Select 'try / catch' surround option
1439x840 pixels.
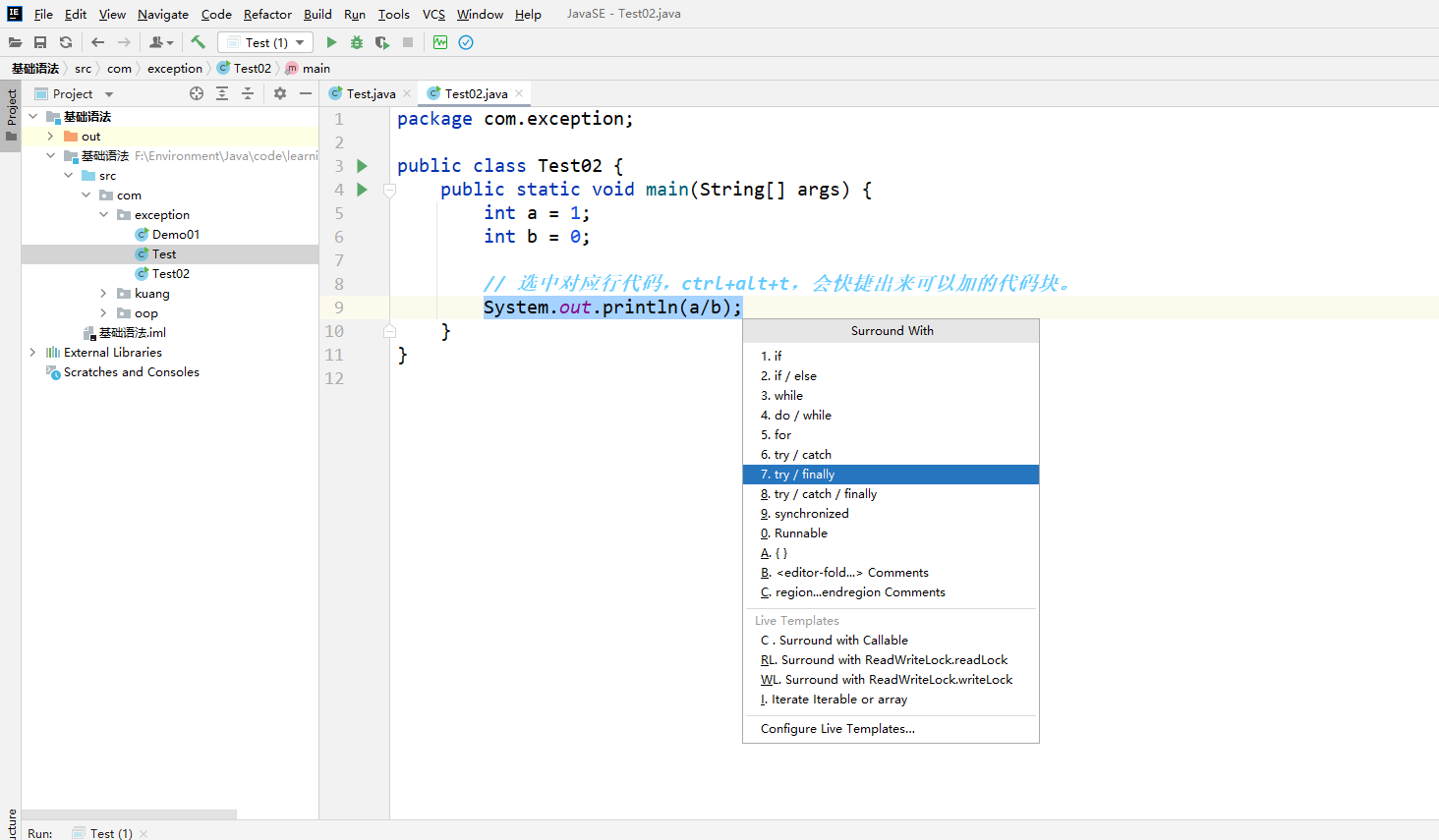891,455
